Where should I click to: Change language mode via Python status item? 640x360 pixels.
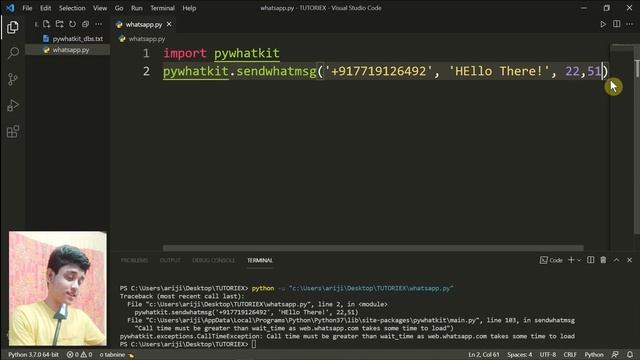coord(594,354)
